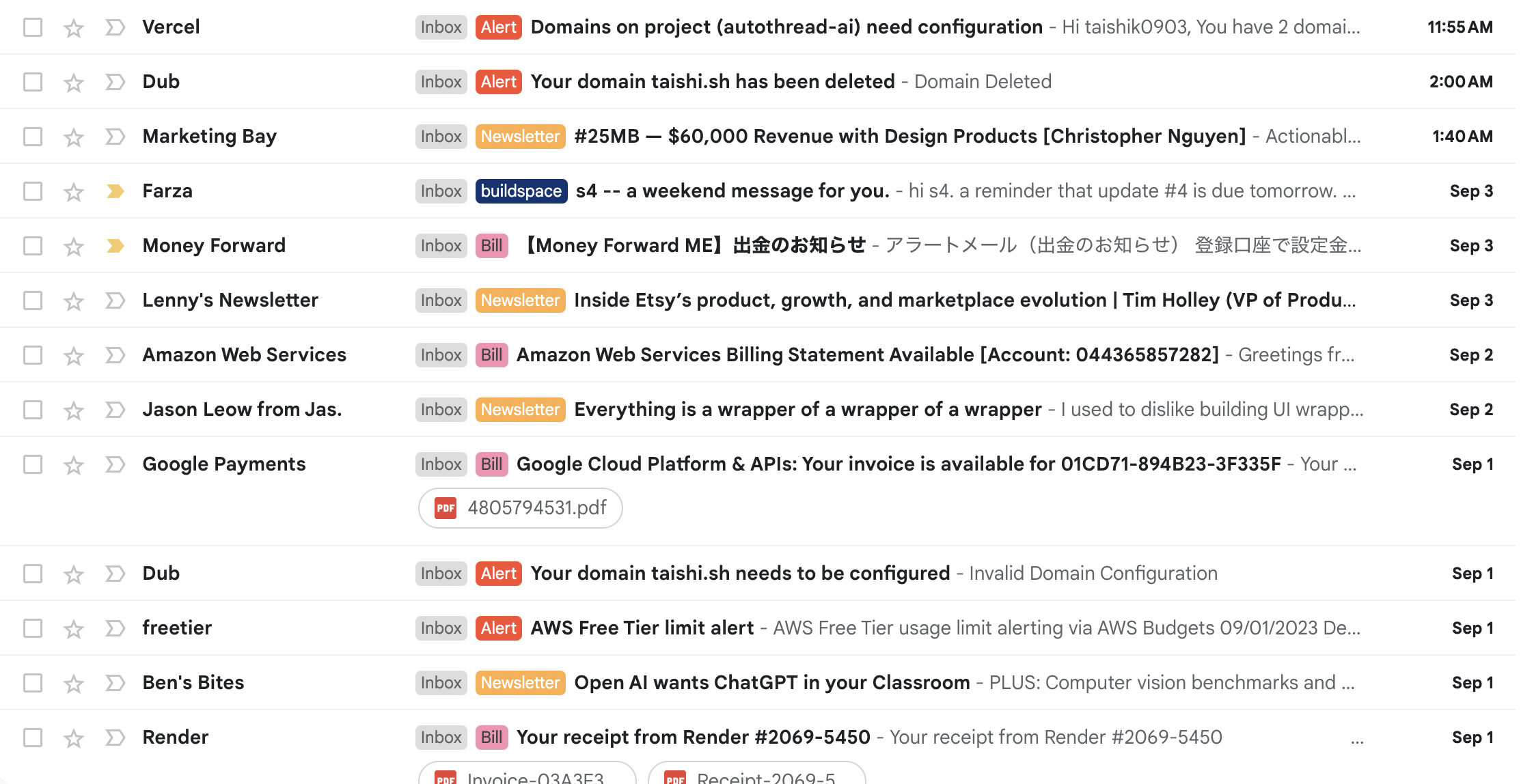
Task: Click Alert label on freetier email
Action: [499, 628]
